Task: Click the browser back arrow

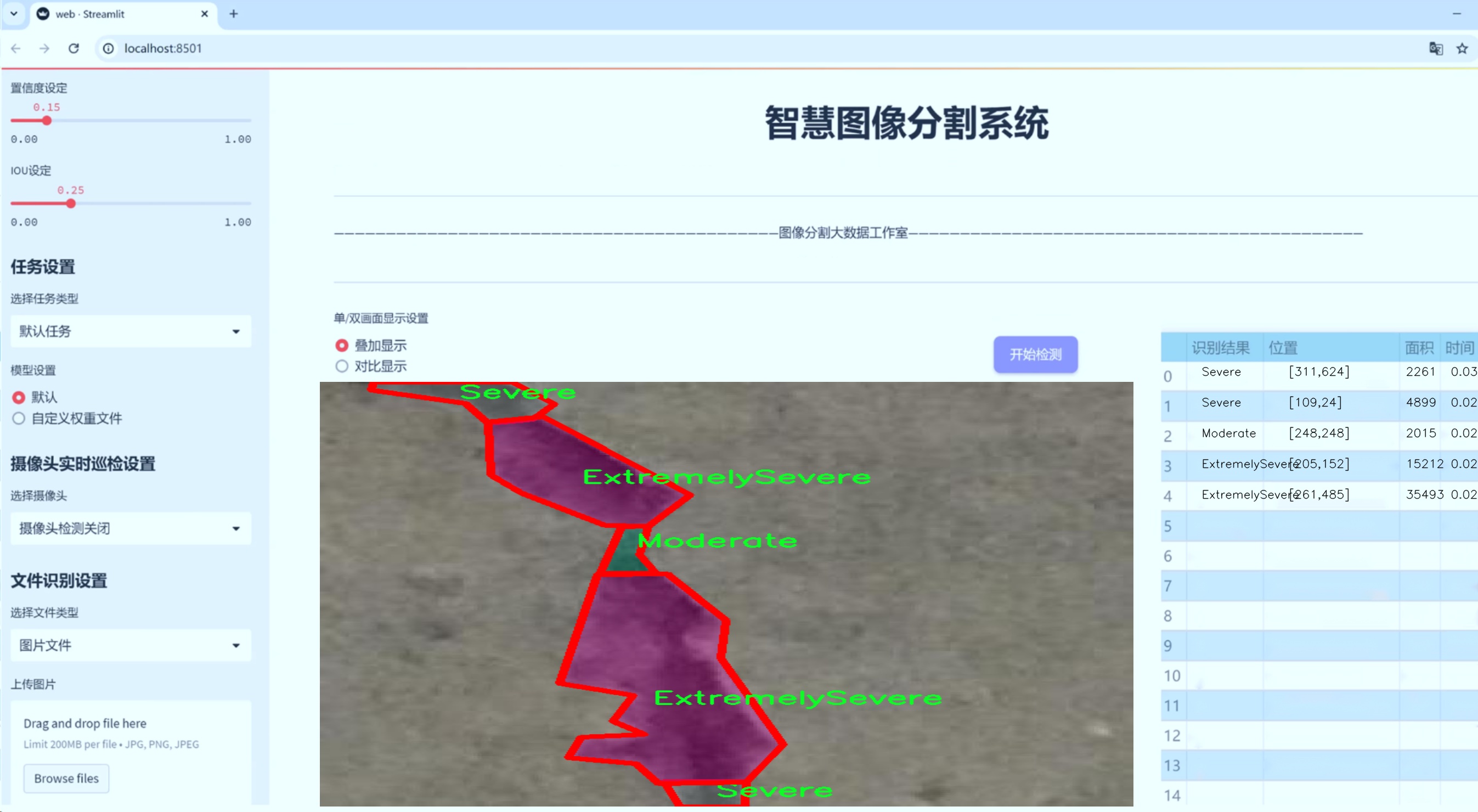Action: coord(15,48)
